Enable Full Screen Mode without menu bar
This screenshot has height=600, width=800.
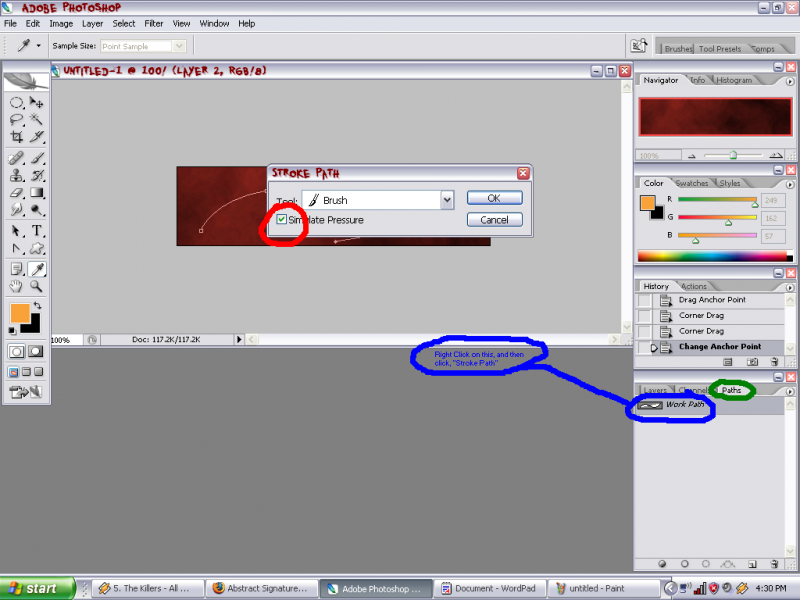click(x=39, y=372)
